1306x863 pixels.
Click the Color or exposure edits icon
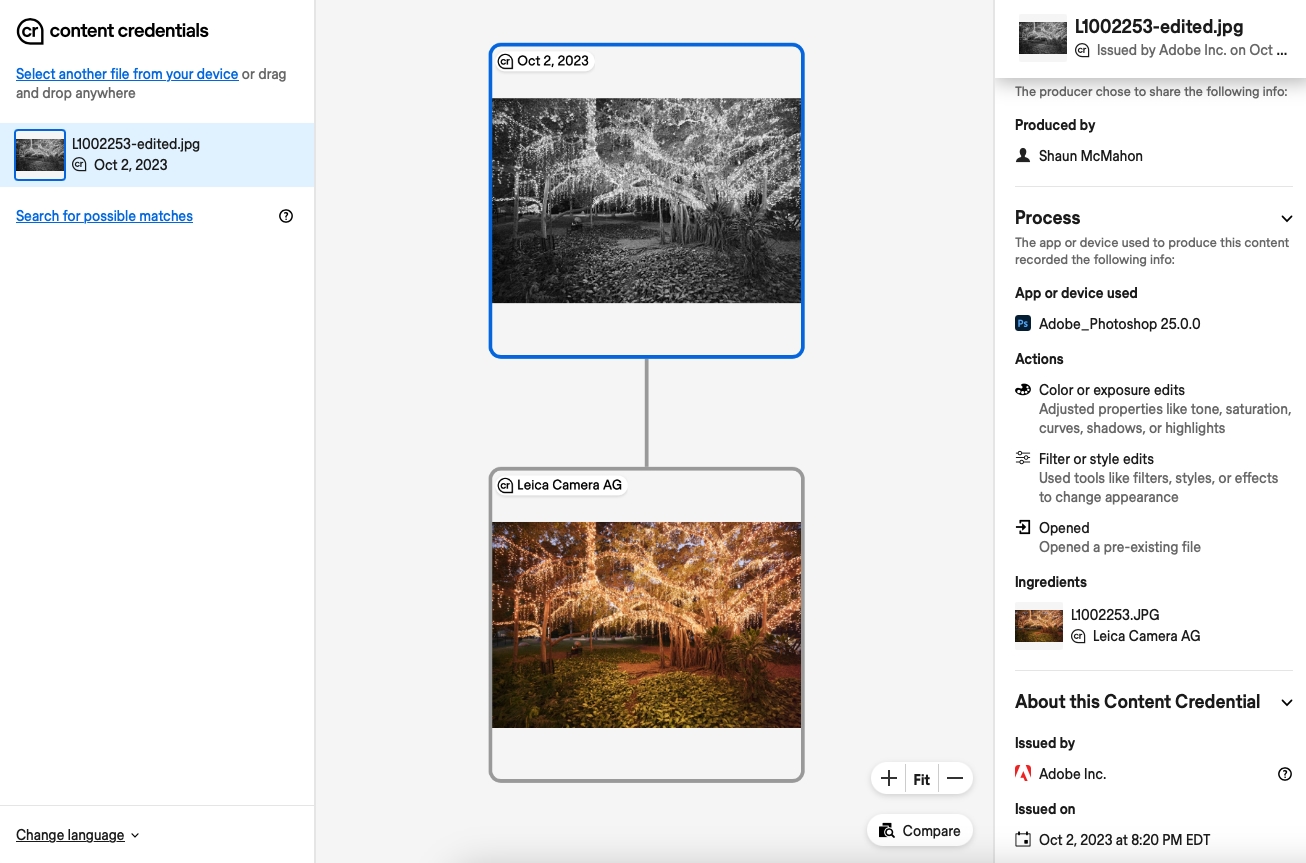coord(1022,389)
